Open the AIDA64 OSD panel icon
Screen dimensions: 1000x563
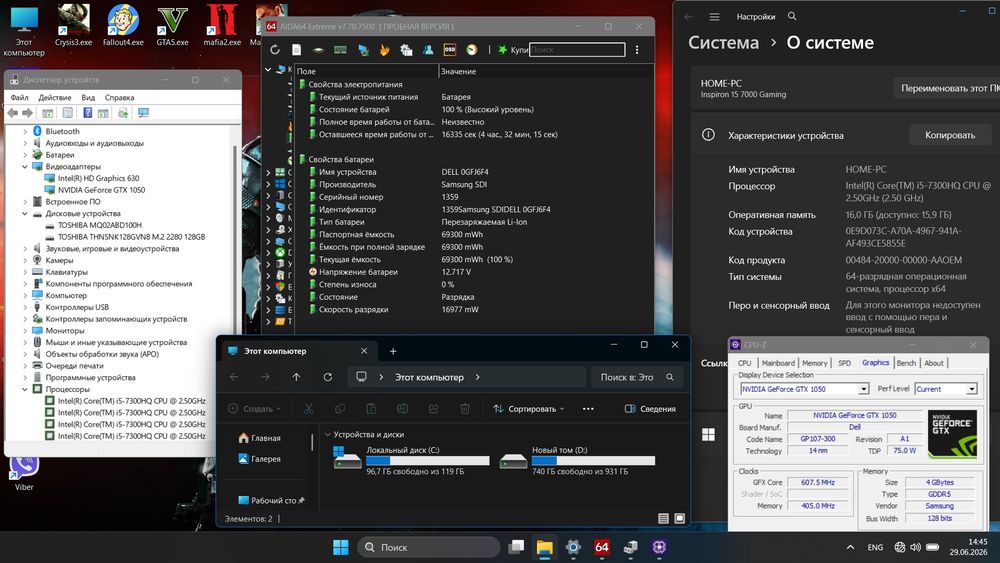point(450,50)
